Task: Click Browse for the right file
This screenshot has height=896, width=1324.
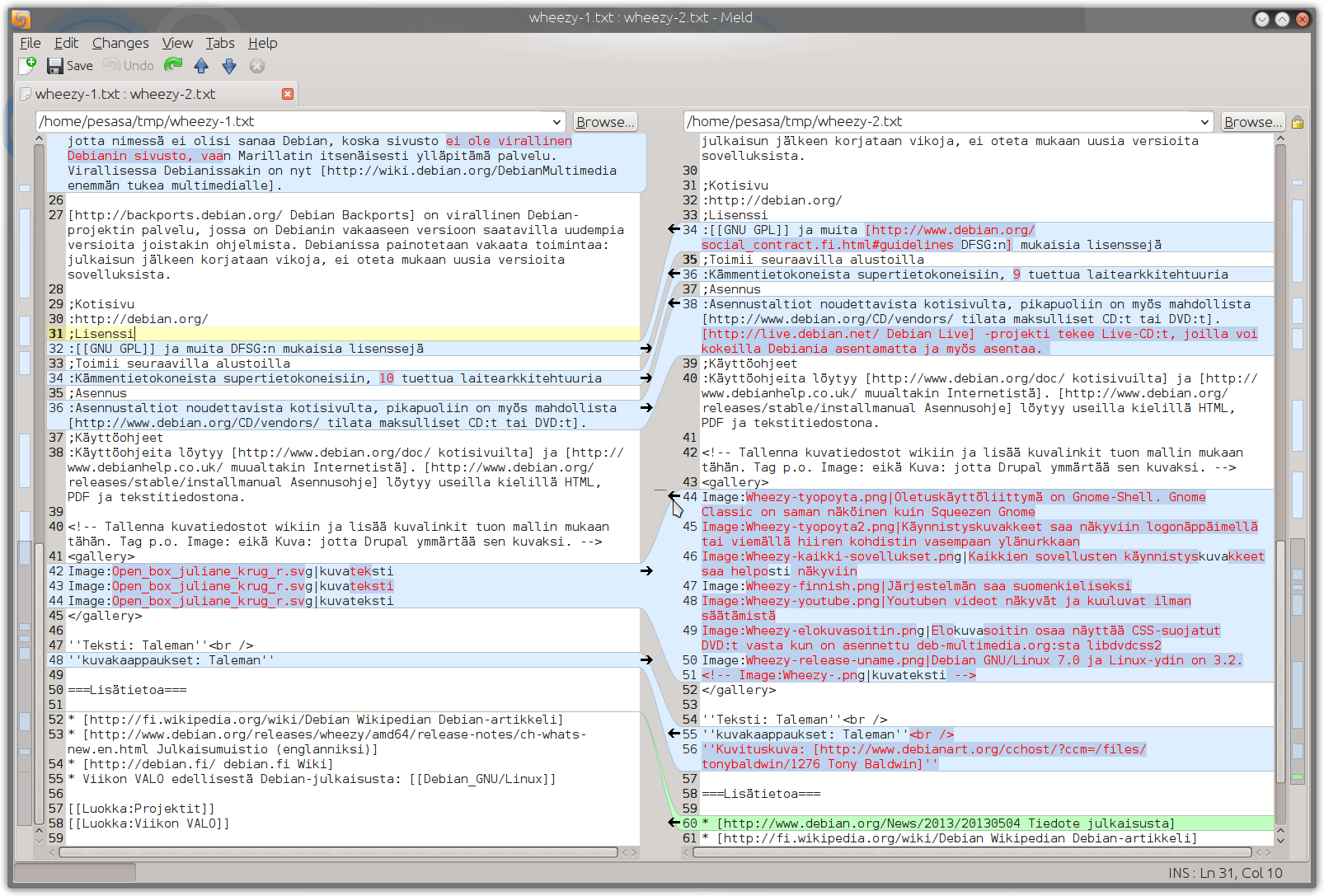Action: [x=1253, y=122]
